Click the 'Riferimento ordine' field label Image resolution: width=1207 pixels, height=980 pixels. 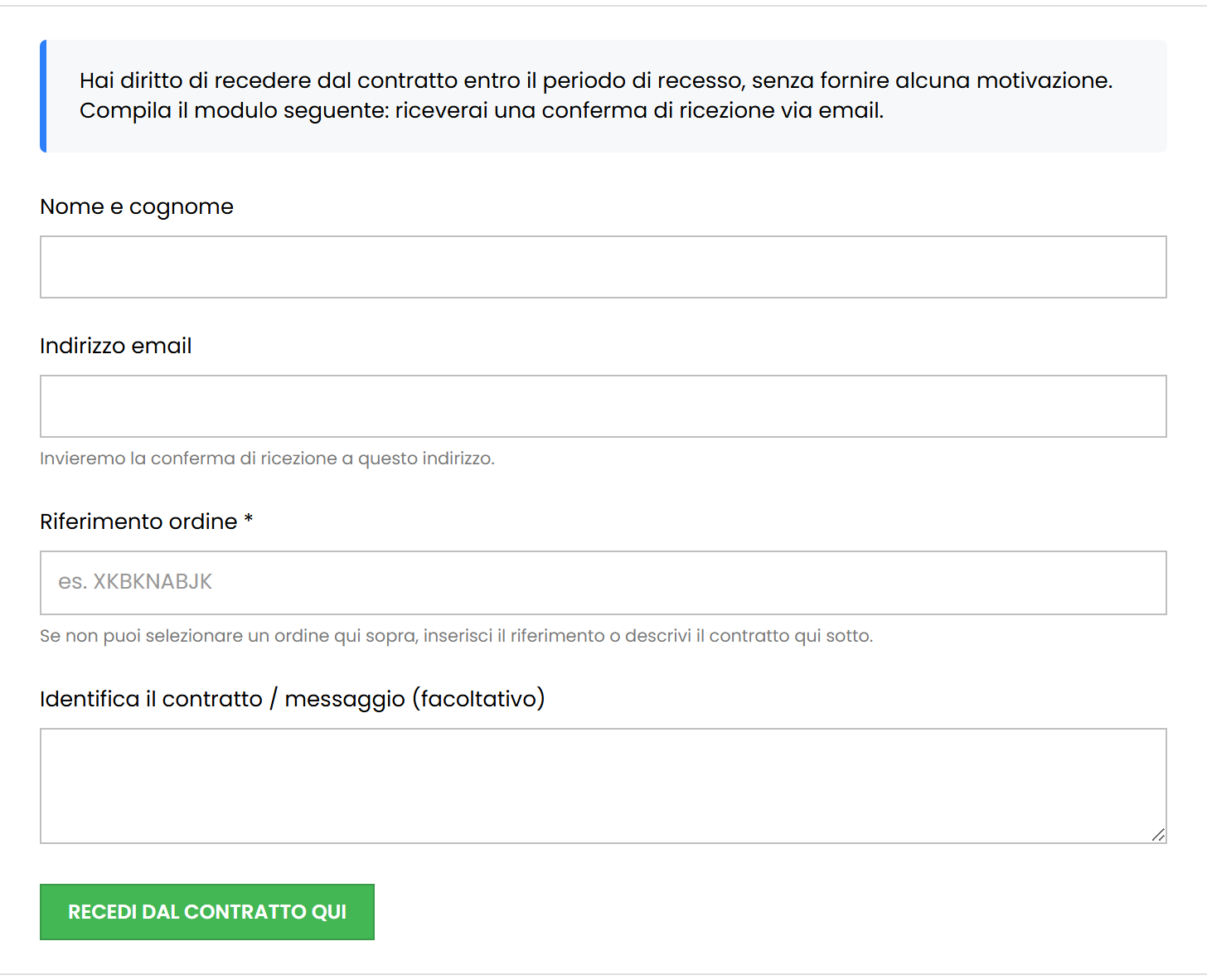(x=138, y=522)
